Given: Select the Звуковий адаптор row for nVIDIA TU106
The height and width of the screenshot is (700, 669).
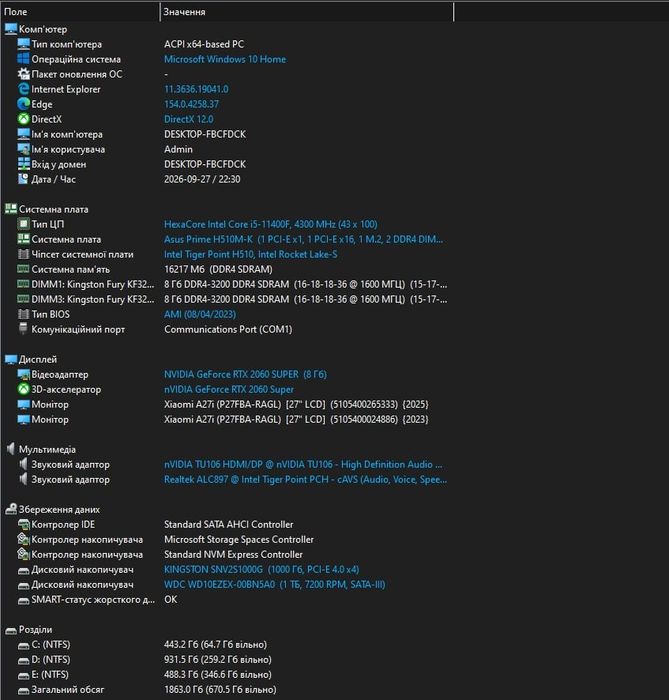Looking at the screenshot, I should click(231, 464).
